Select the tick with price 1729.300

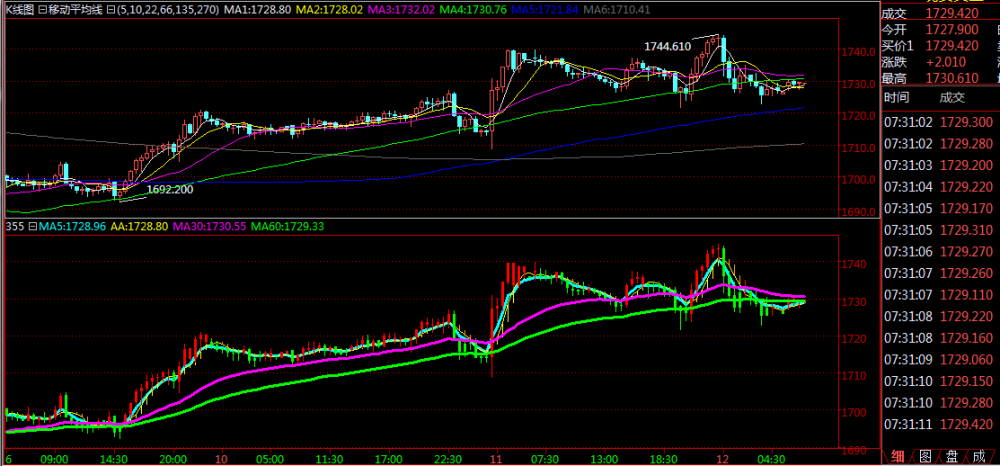click(x=940, y=122)
